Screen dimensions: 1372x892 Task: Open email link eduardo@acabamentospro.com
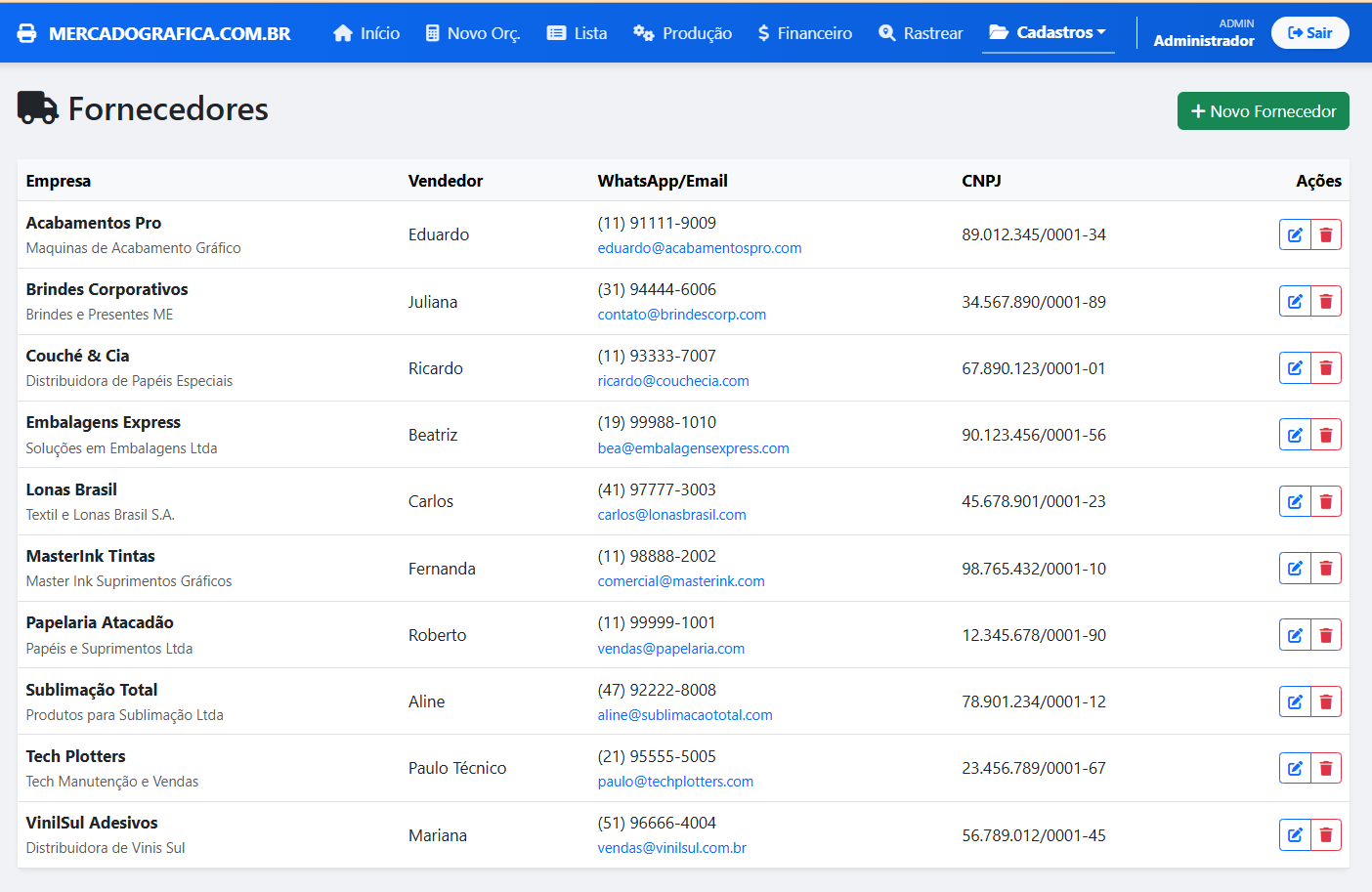pyautogui.click(x=699, y=248)
